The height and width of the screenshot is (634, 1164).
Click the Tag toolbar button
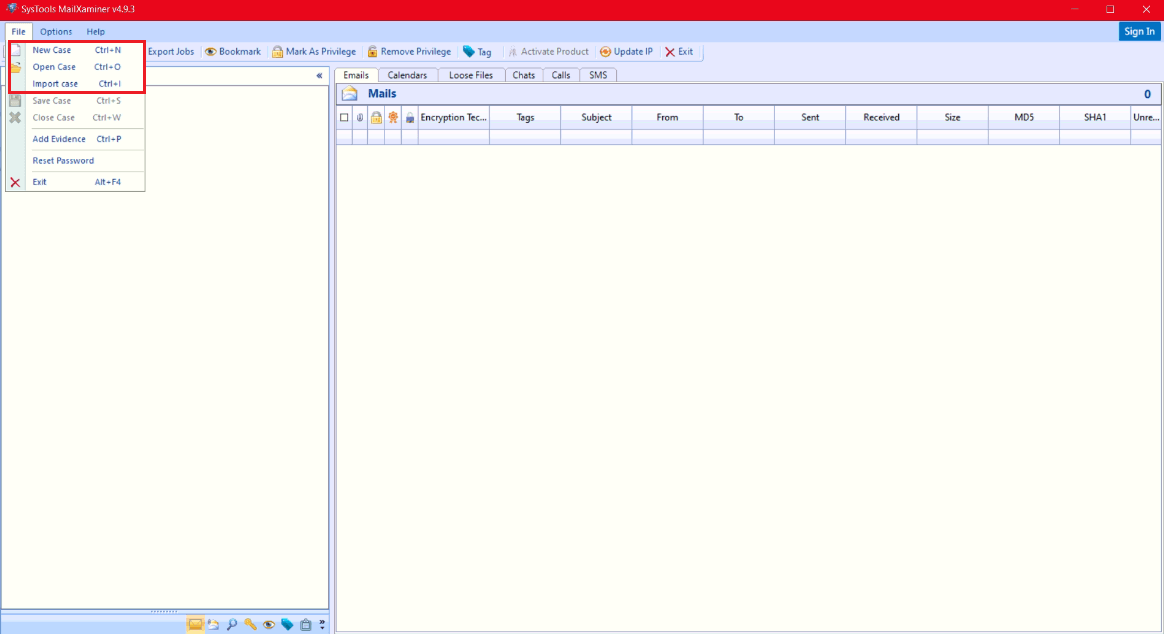[477, 52]
